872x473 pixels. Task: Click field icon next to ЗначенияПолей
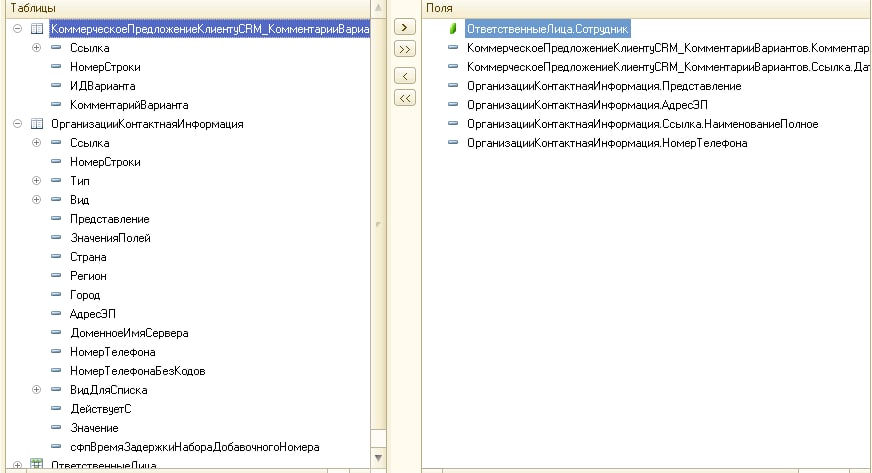click(x=56, y=237)
